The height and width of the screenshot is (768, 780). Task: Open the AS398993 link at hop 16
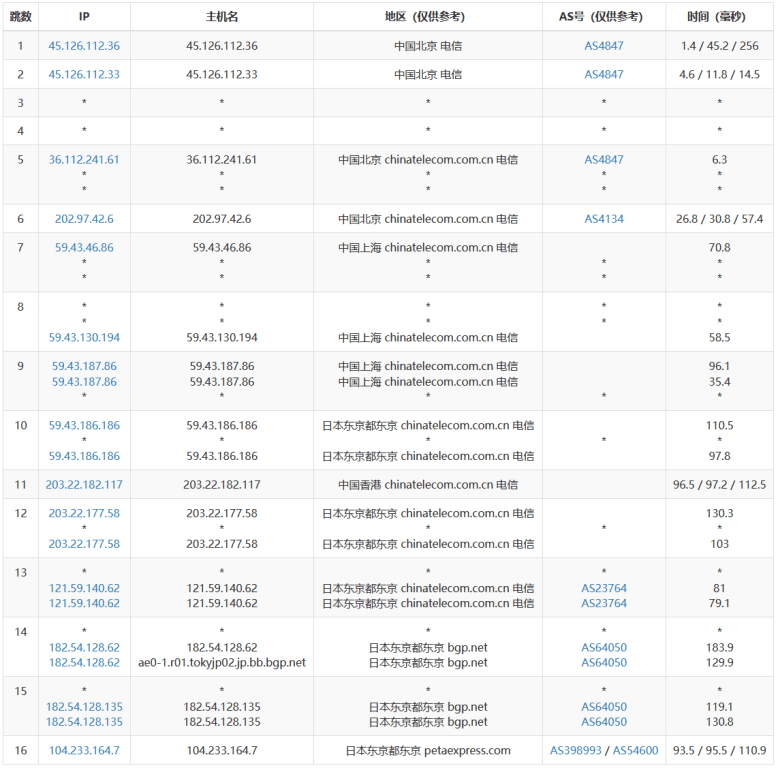(x=576, y=751)
